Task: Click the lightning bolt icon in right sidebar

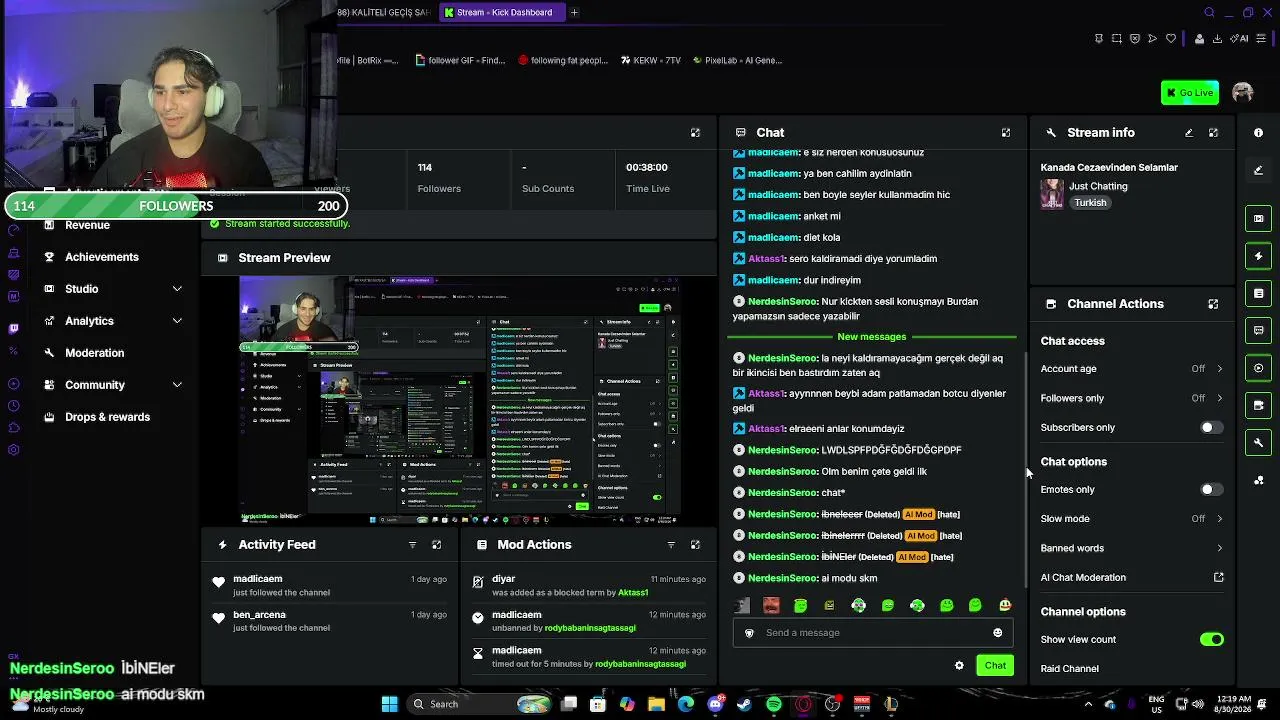Action: tap(1258, 256)
